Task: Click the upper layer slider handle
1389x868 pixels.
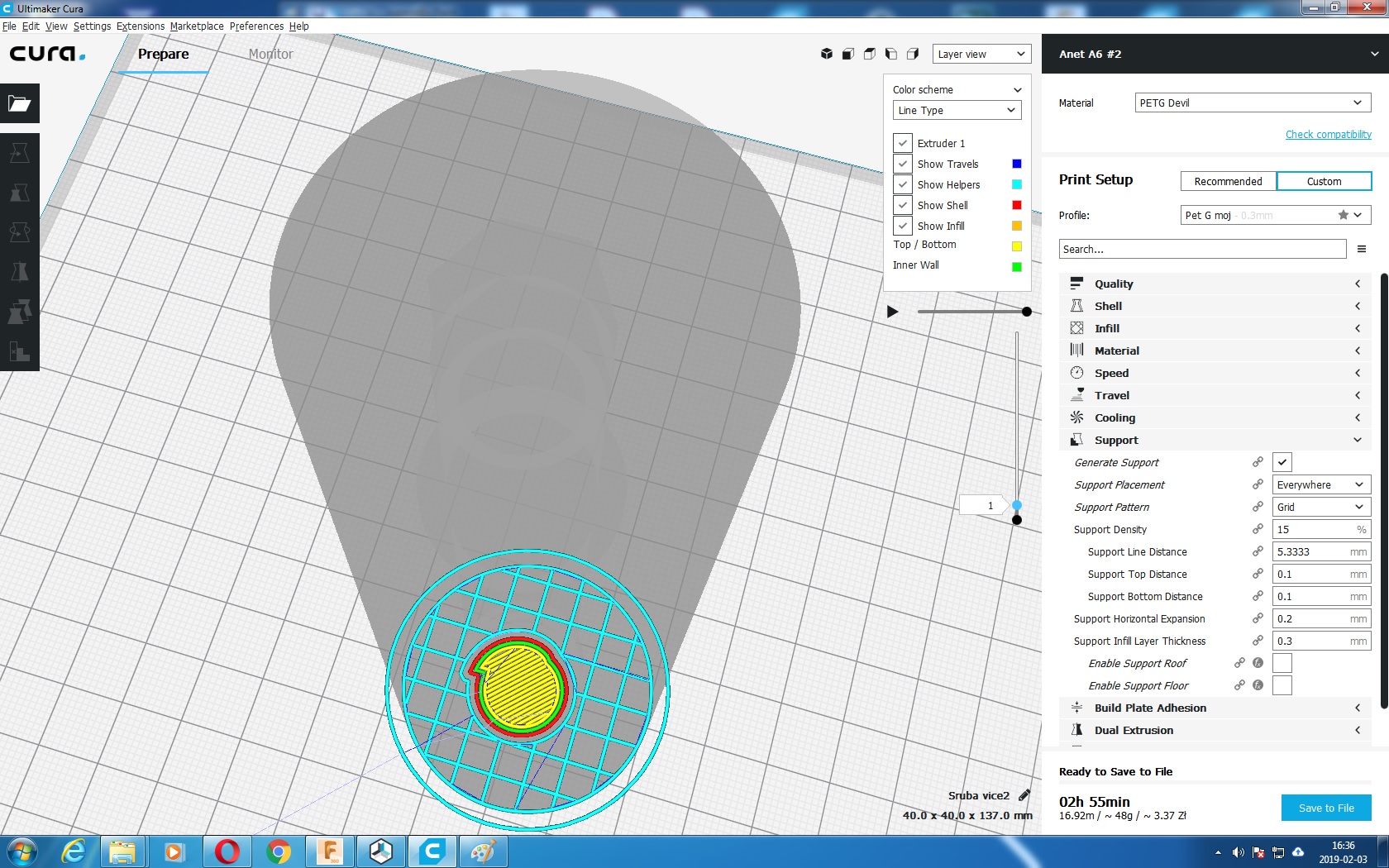Action: pyautogui.click(x=1017, y=505)
